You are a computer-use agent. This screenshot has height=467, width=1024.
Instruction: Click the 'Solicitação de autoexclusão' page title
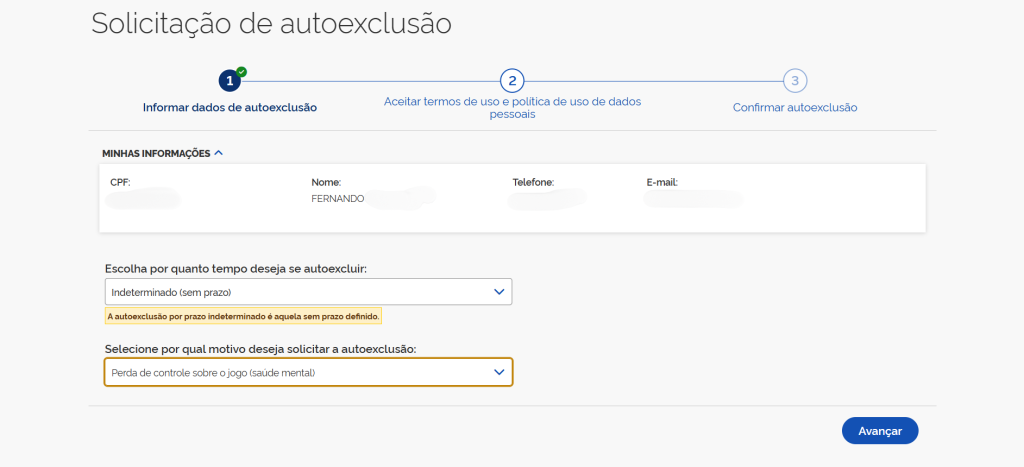click(x=271, y=24)
